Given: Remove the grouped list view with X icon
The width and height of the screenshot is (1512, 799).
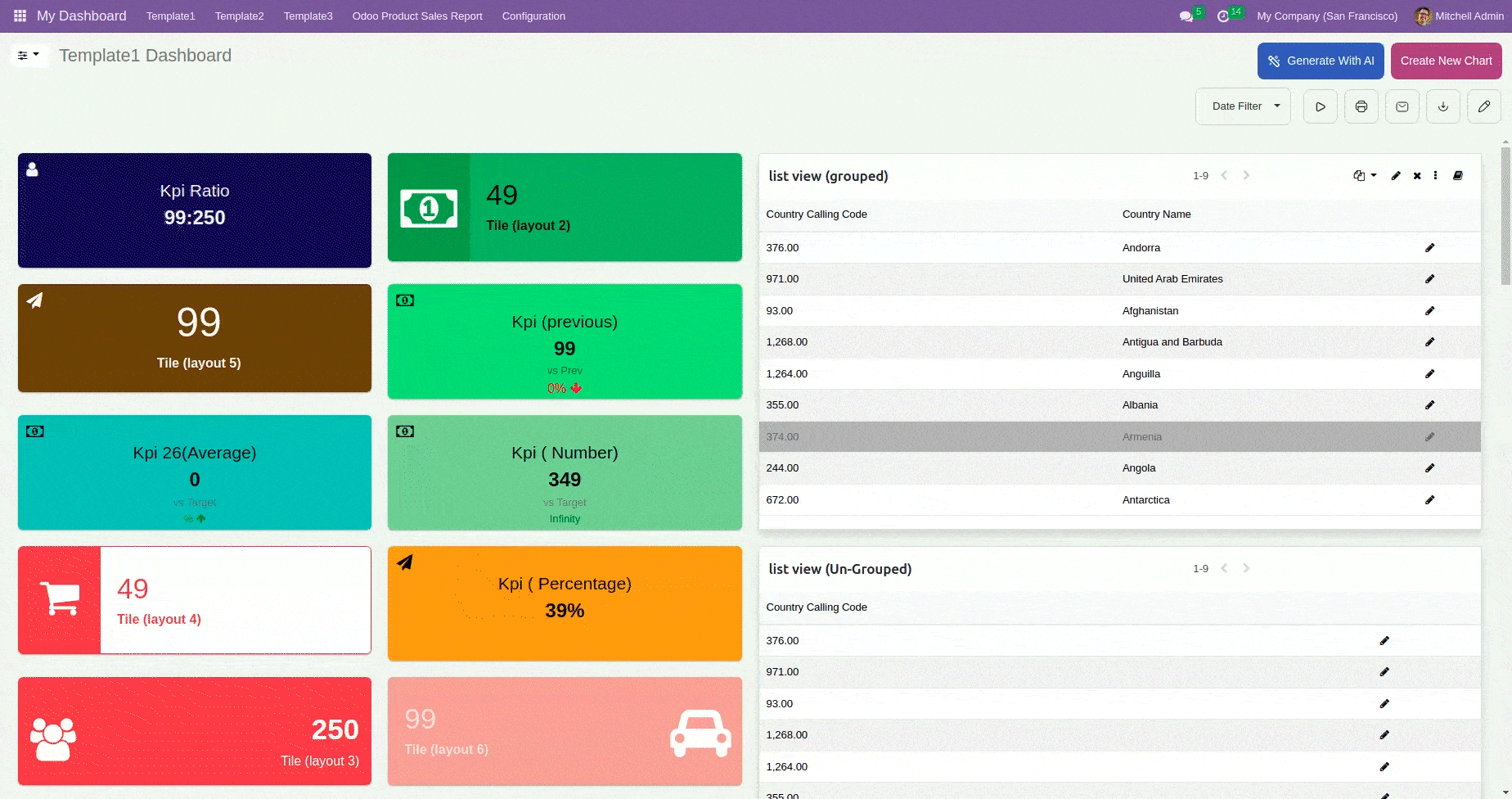Looking at the screenshot, I should (x=1417, y=176).
